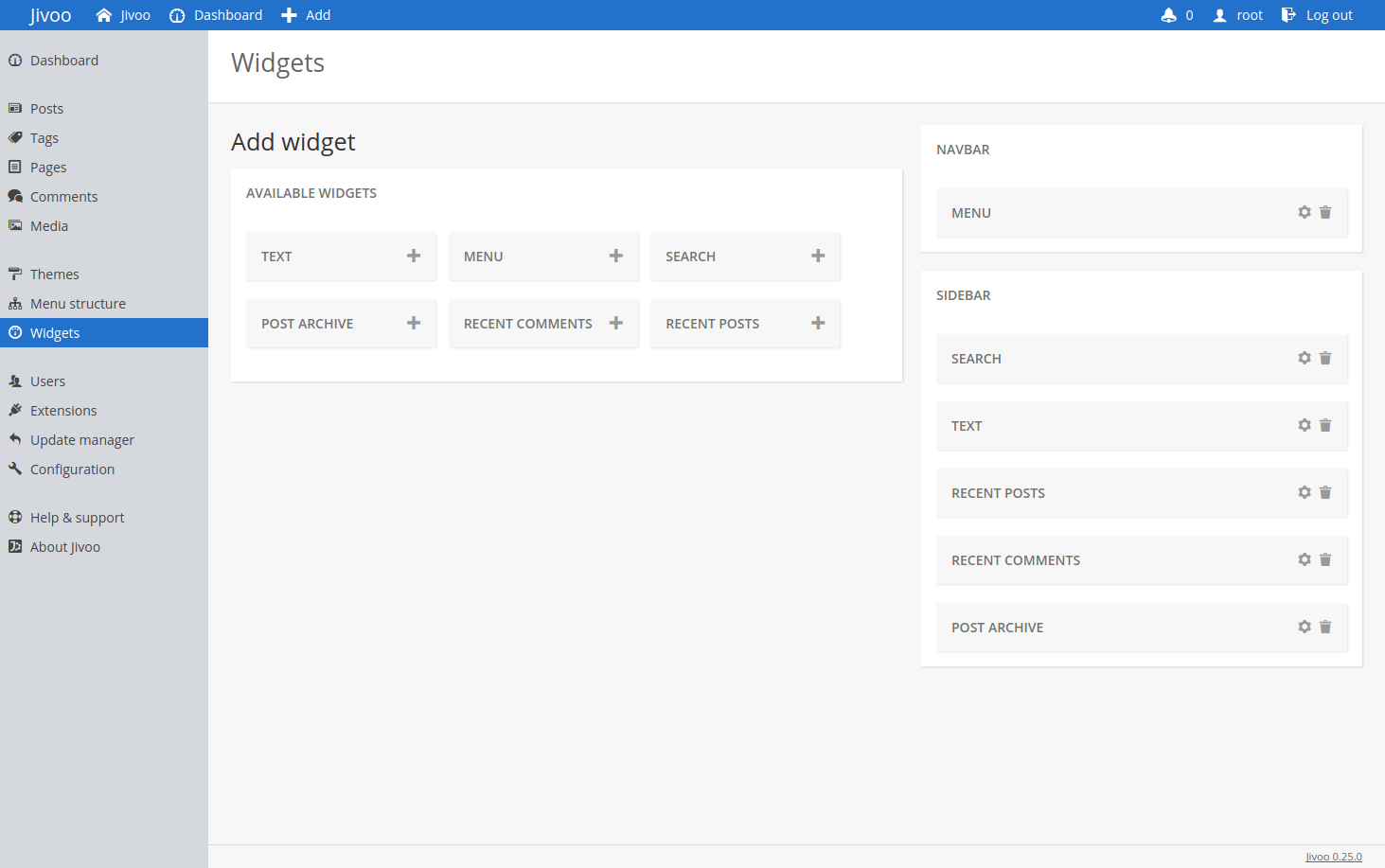This screenshot has width=1385, height=868.
Task: Click the plus icon on Search widget
Action: pyautogui.click(x=818, y=256)
